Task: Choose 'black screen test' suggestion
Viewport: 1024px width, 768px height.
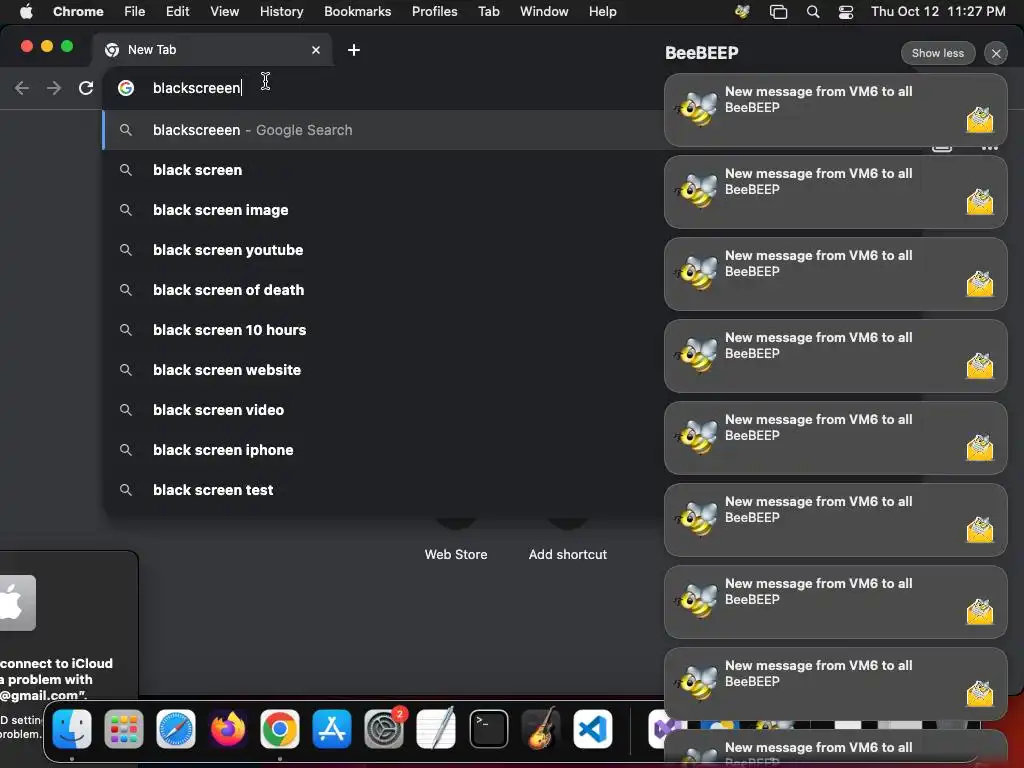Action: [x=383, y=490]
